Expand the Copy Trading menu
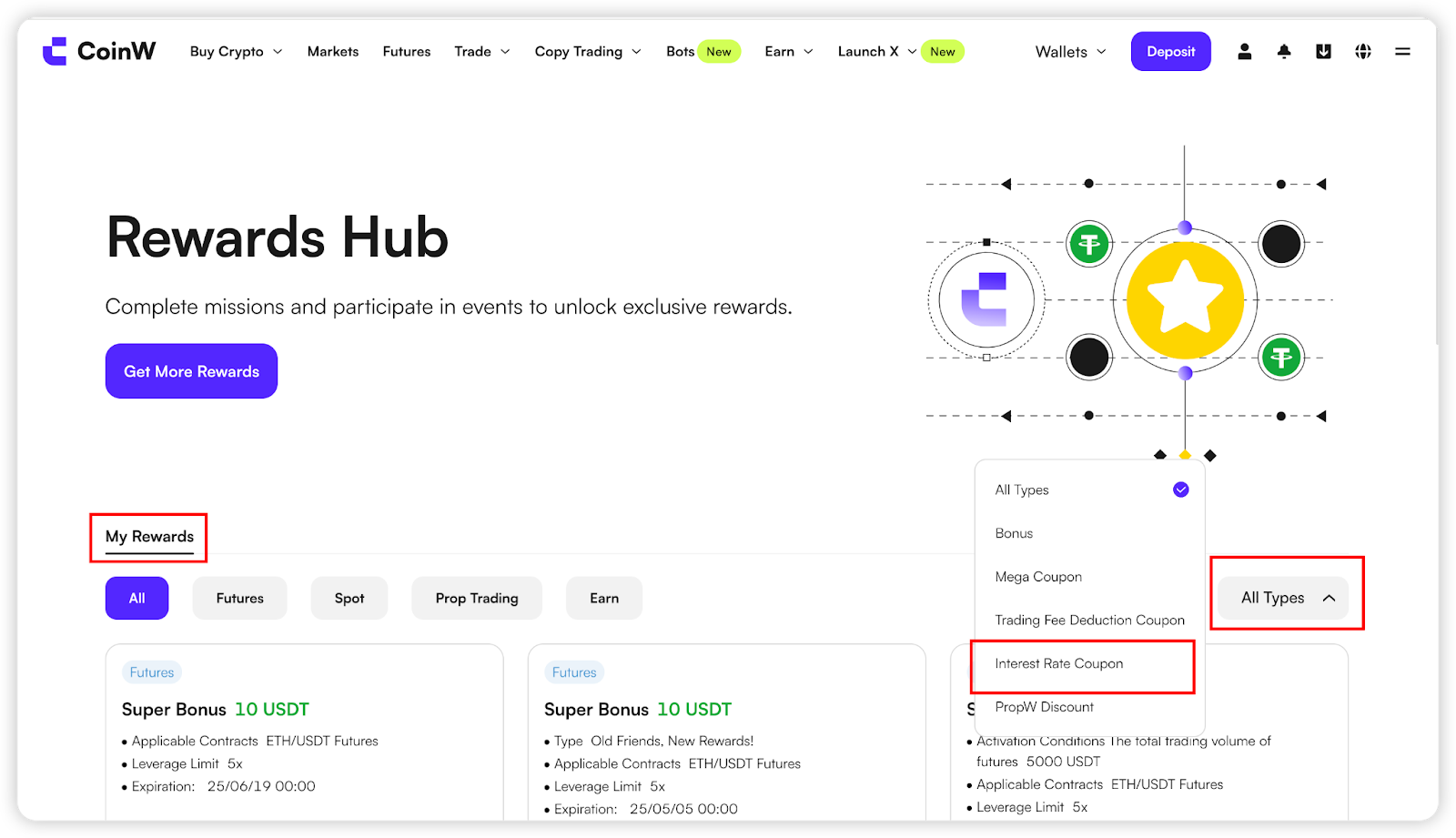1456x838 pixels. point(587,52)
